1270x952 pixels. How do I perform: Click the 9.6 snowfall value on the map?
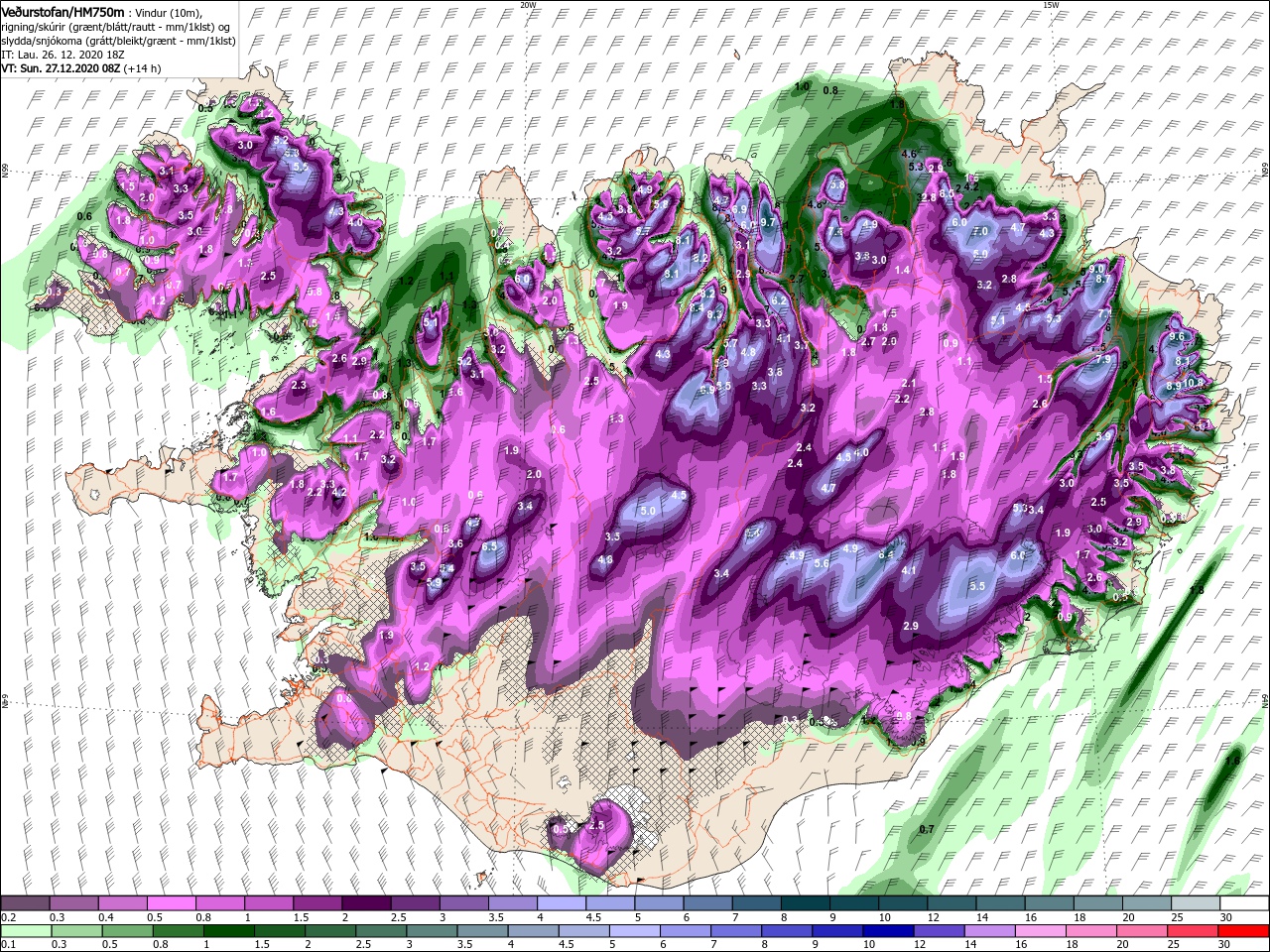[1178, 337]
